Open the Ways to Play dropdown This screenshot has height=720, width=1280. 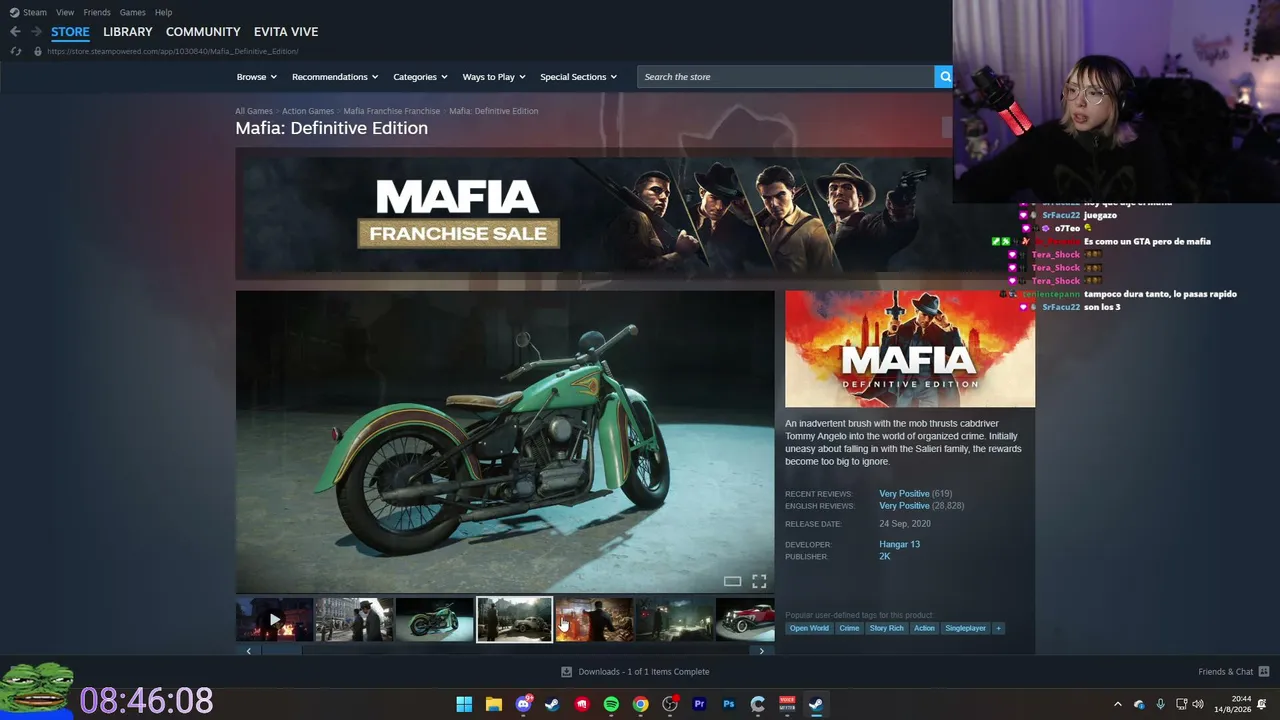point(494,77)
